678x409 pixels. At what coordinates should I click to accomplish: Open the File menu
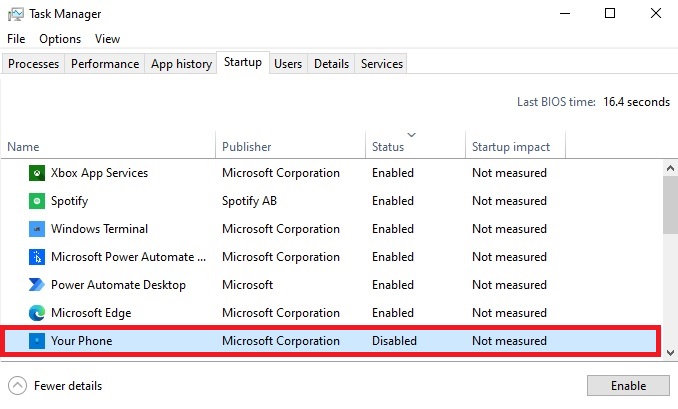(x=16, y=39)
